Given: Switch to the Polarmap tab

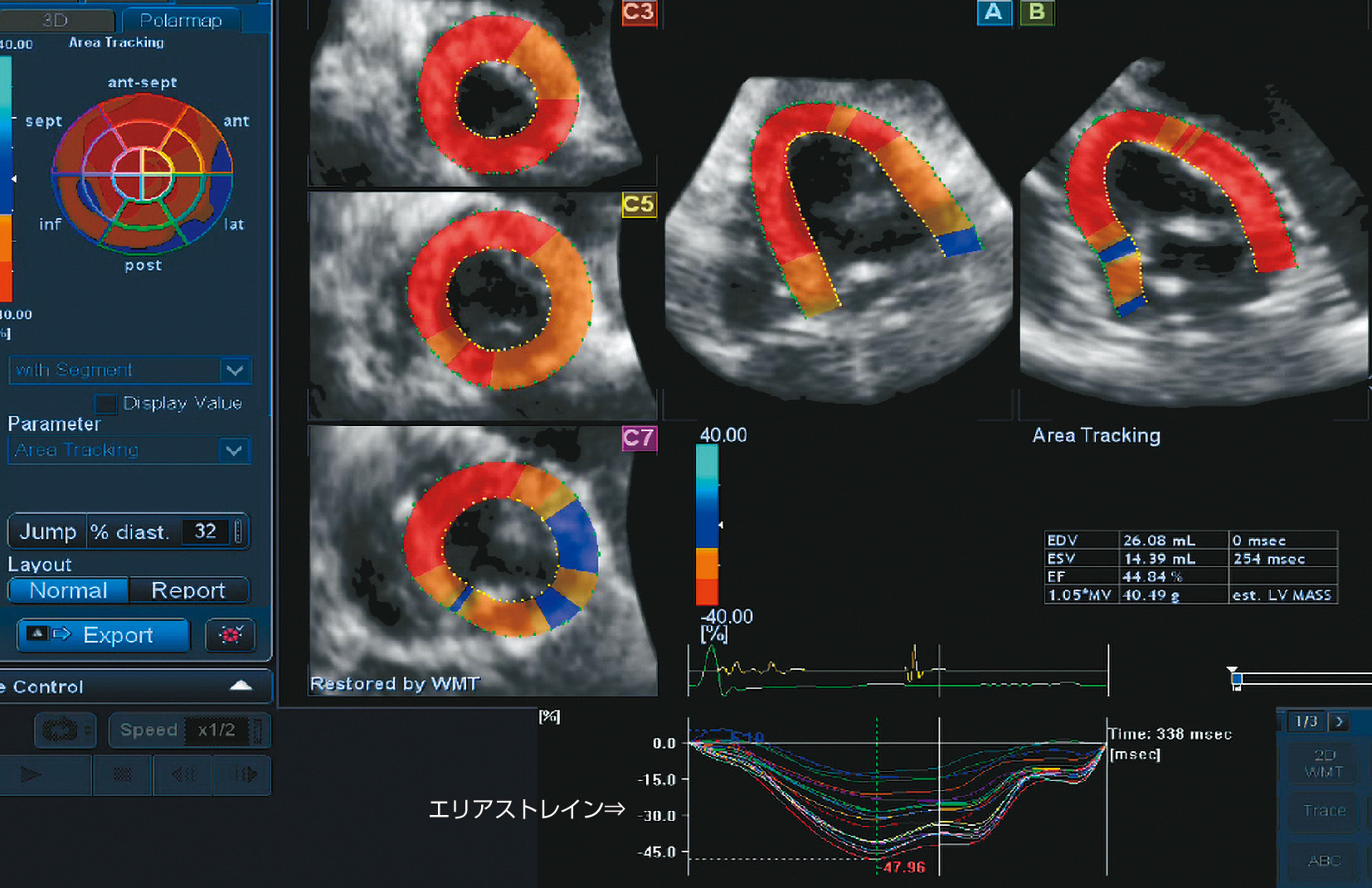Looking at the screenshot, I should coord(181,20).
